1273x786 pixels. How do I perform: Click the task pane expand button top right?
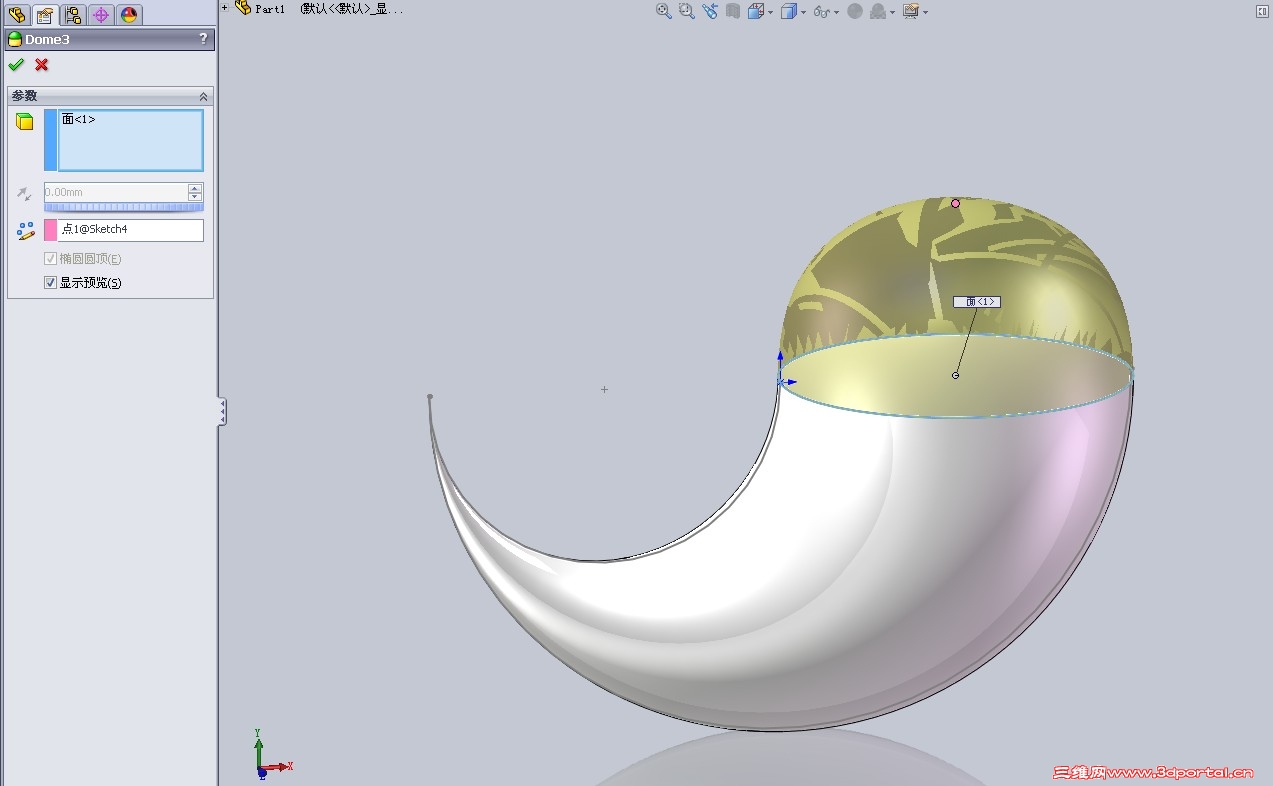point(1262,11)
